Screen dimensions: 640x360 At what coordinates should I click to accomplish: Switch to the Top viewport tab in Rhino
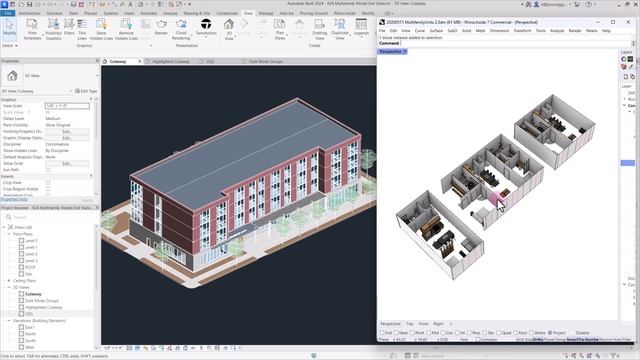409,324
